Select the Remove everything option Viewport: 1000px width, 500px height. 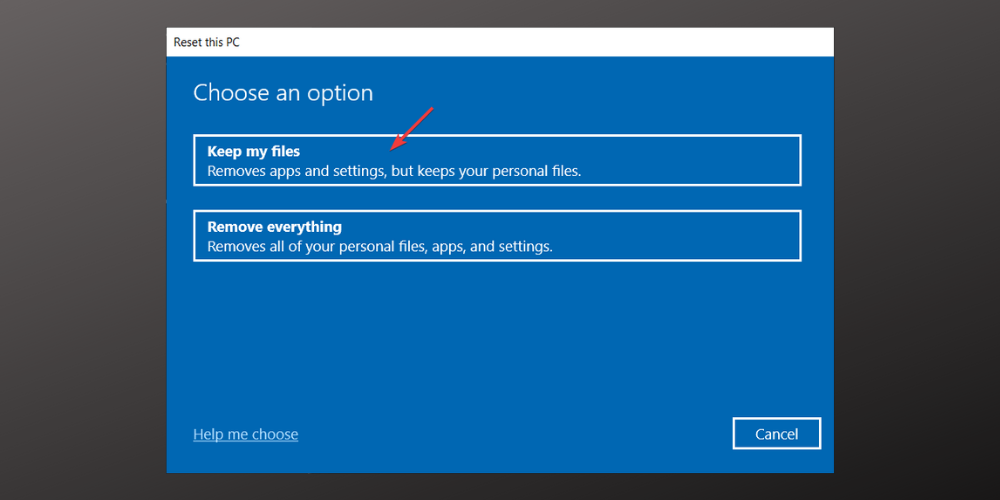[x=497, y=235]
